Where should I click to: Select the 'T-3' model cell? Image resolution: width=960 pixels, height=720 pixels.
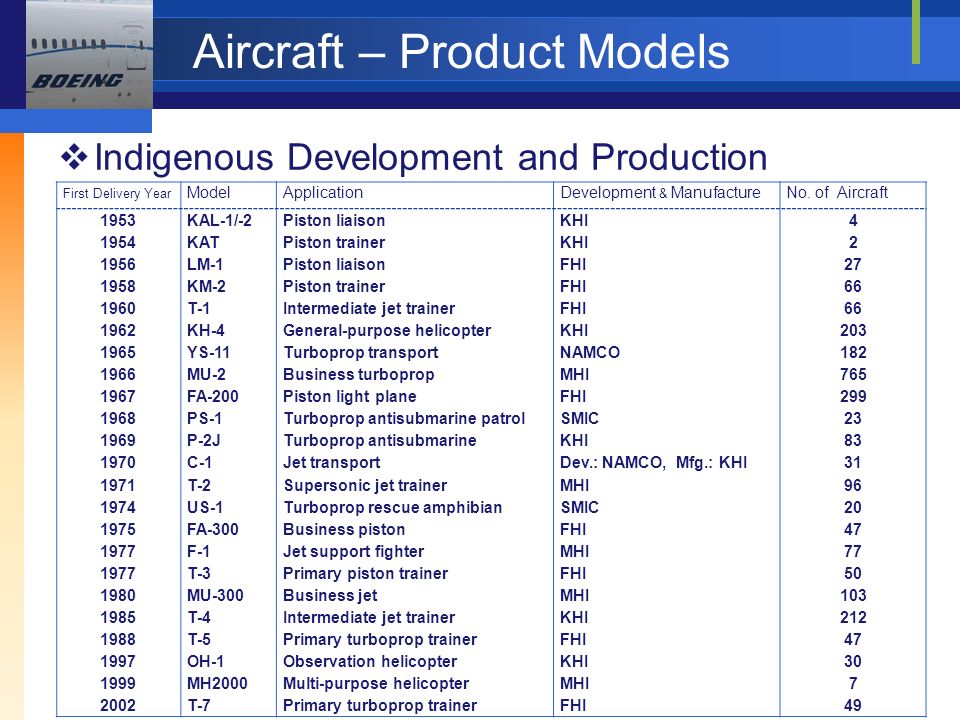coord(199,574)
